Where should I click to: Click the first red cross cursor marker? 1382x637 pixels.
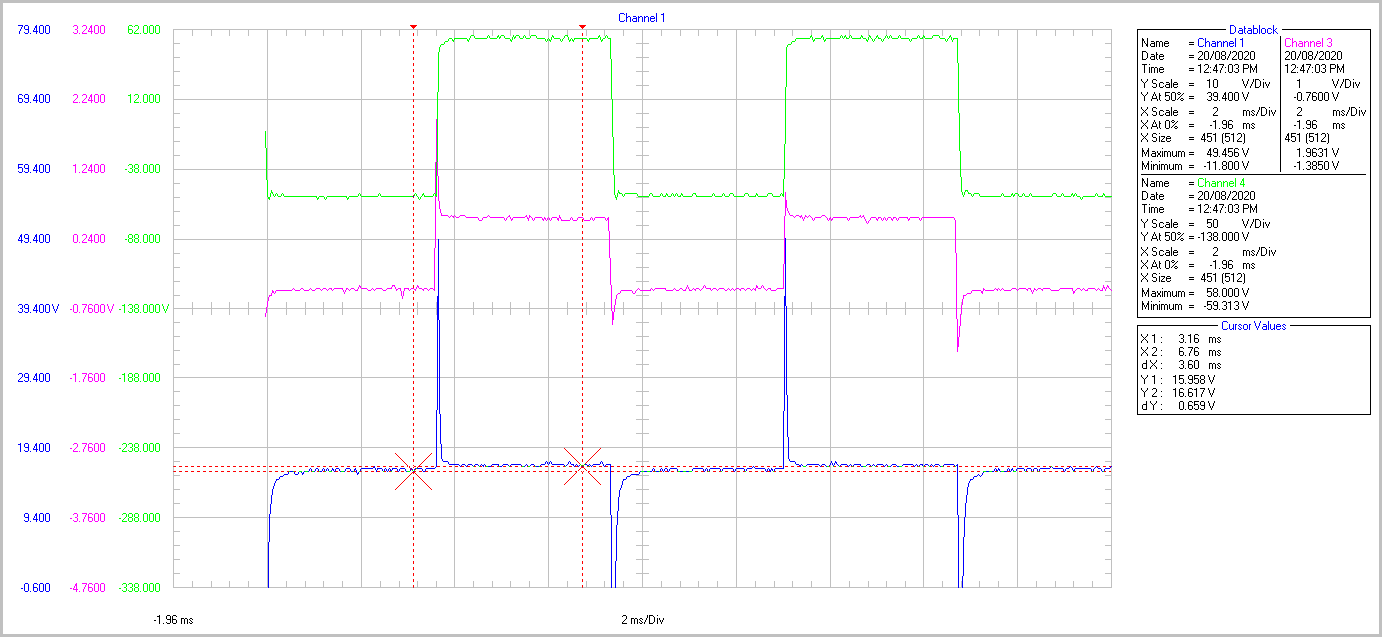tap(414, 470)
